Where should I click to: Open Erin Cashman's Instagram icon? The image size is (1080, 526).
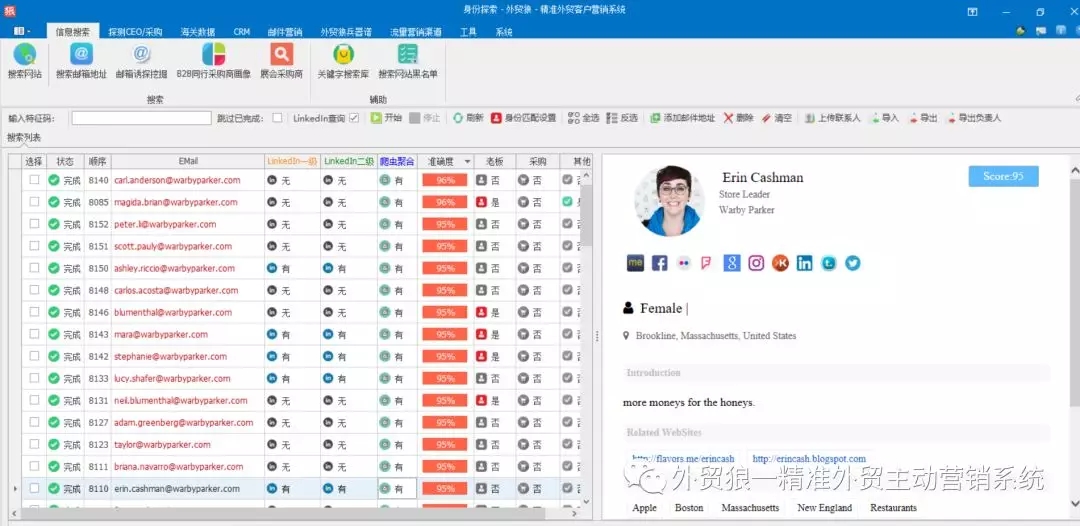756,263
